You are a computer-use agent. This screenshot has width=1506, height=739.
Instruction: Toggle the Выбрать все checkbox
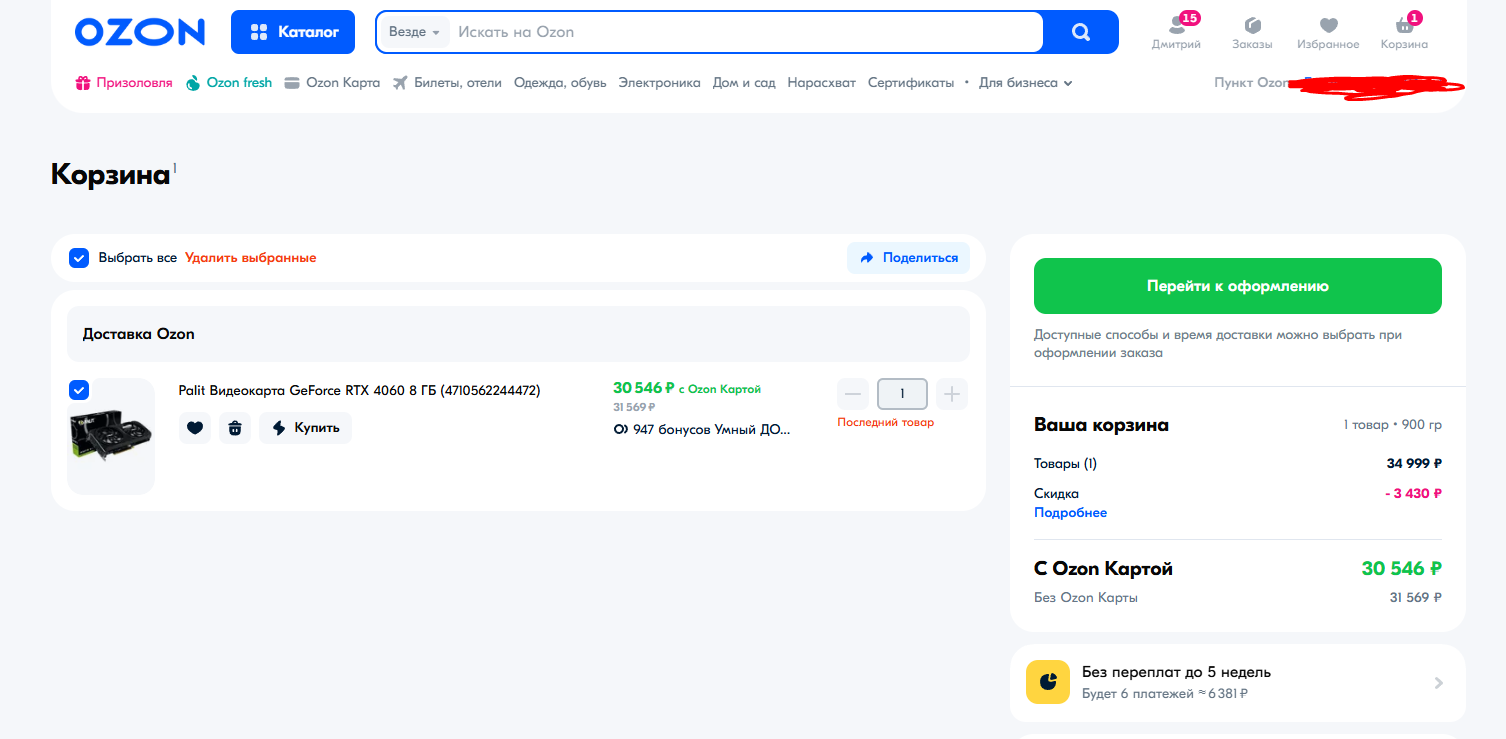(79, 258)
